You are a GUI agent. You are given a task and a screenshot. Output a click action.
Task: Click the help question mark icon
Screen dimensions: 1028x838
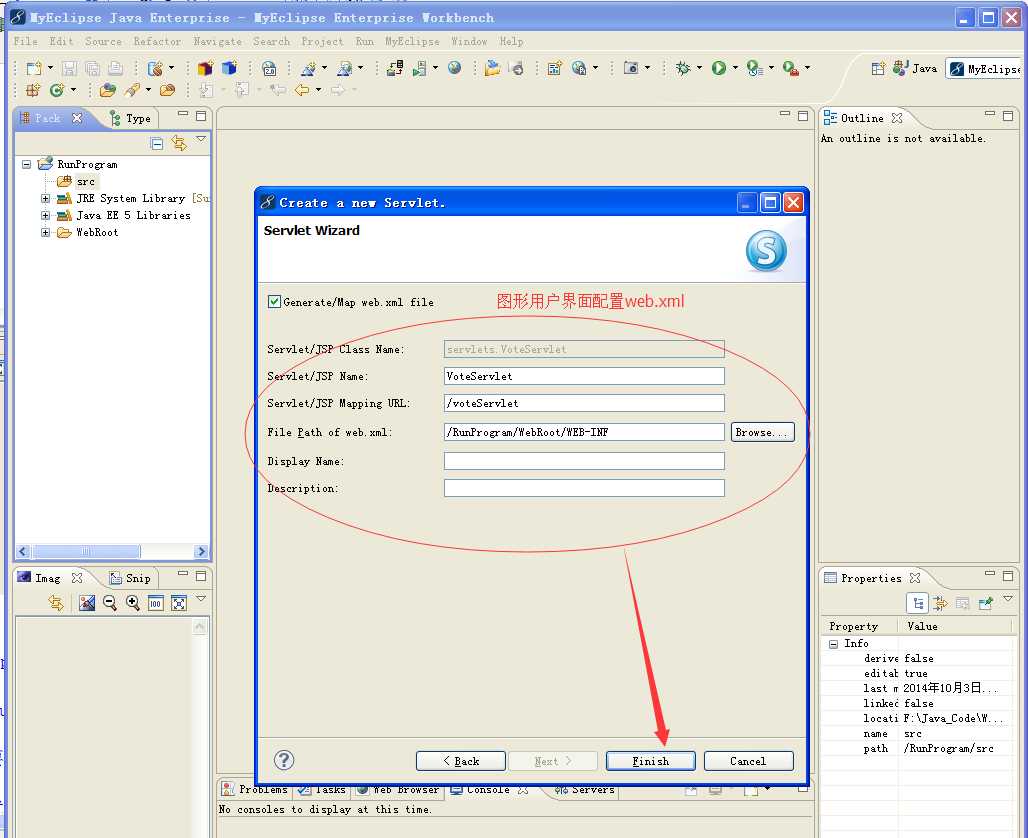pos(284,760)
